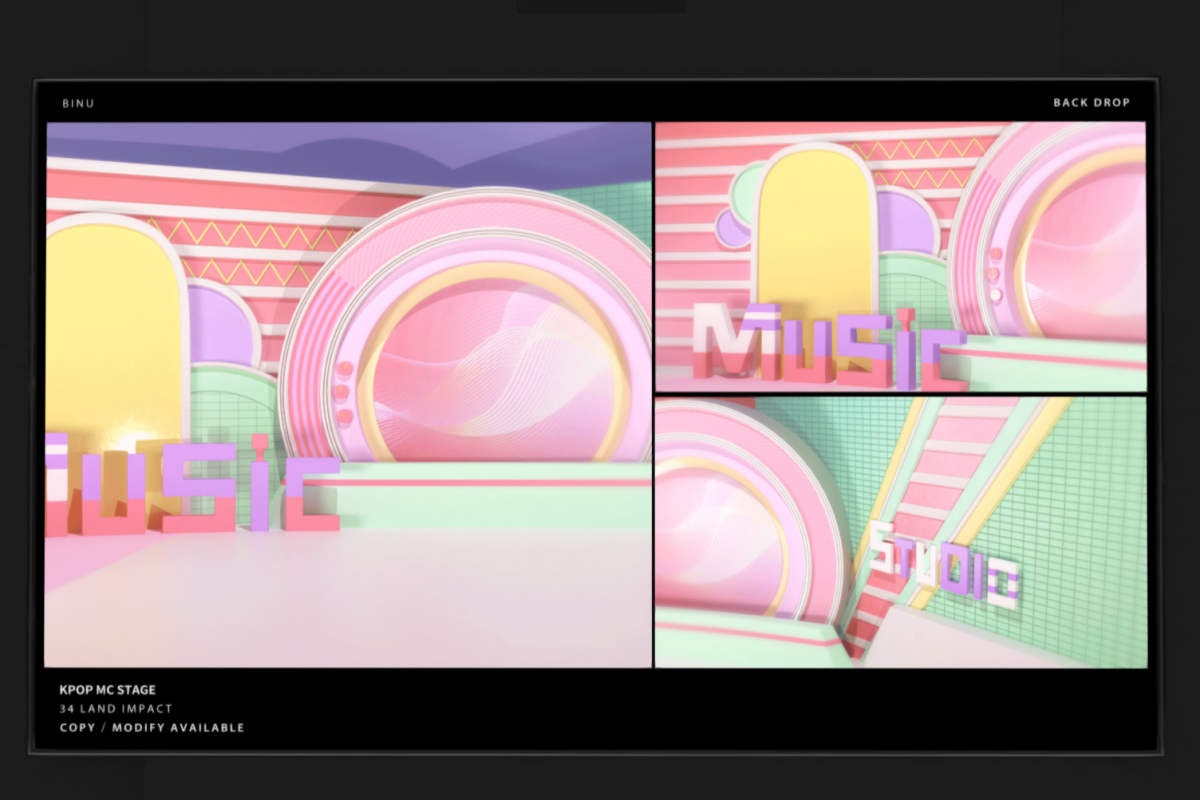Click the COPY / MODIFY AVAILABLE text
Viewport: 1200px width, 800px height.
coord(152,728)
